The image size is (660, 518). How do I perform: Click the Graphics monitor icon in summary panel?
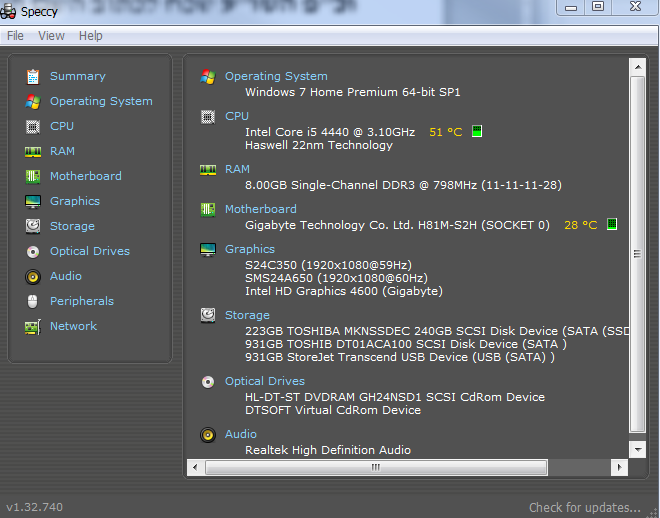click(x=208, y=250)
